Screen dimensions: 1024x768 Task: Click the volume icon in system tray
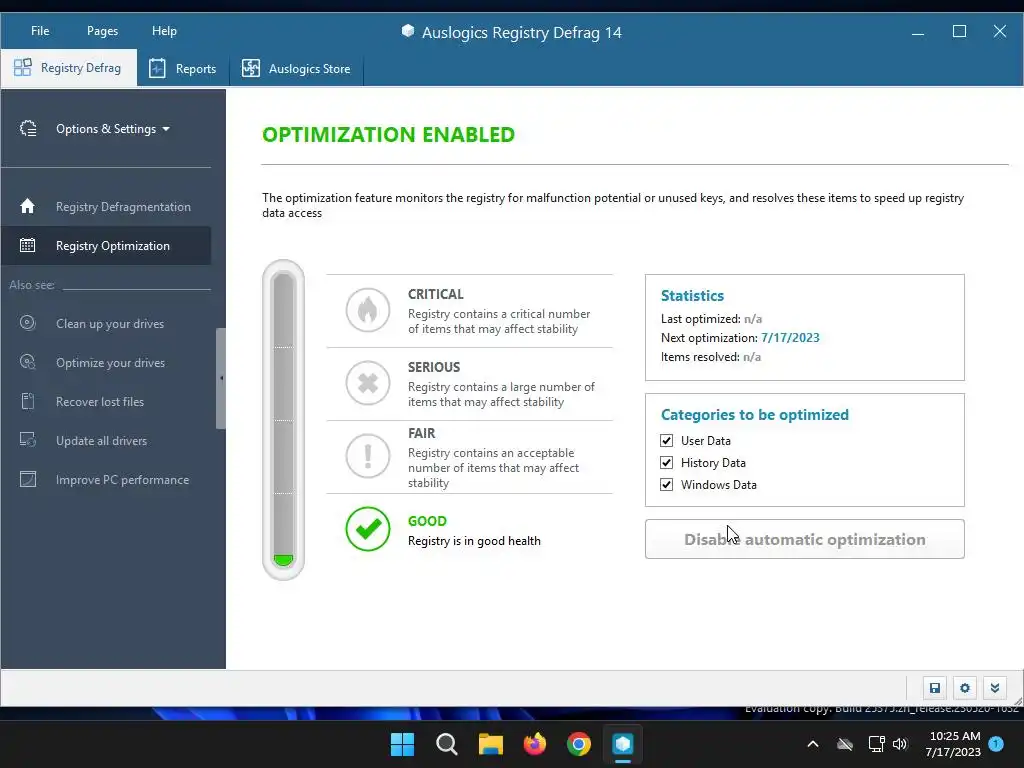[x=900, y=744]
